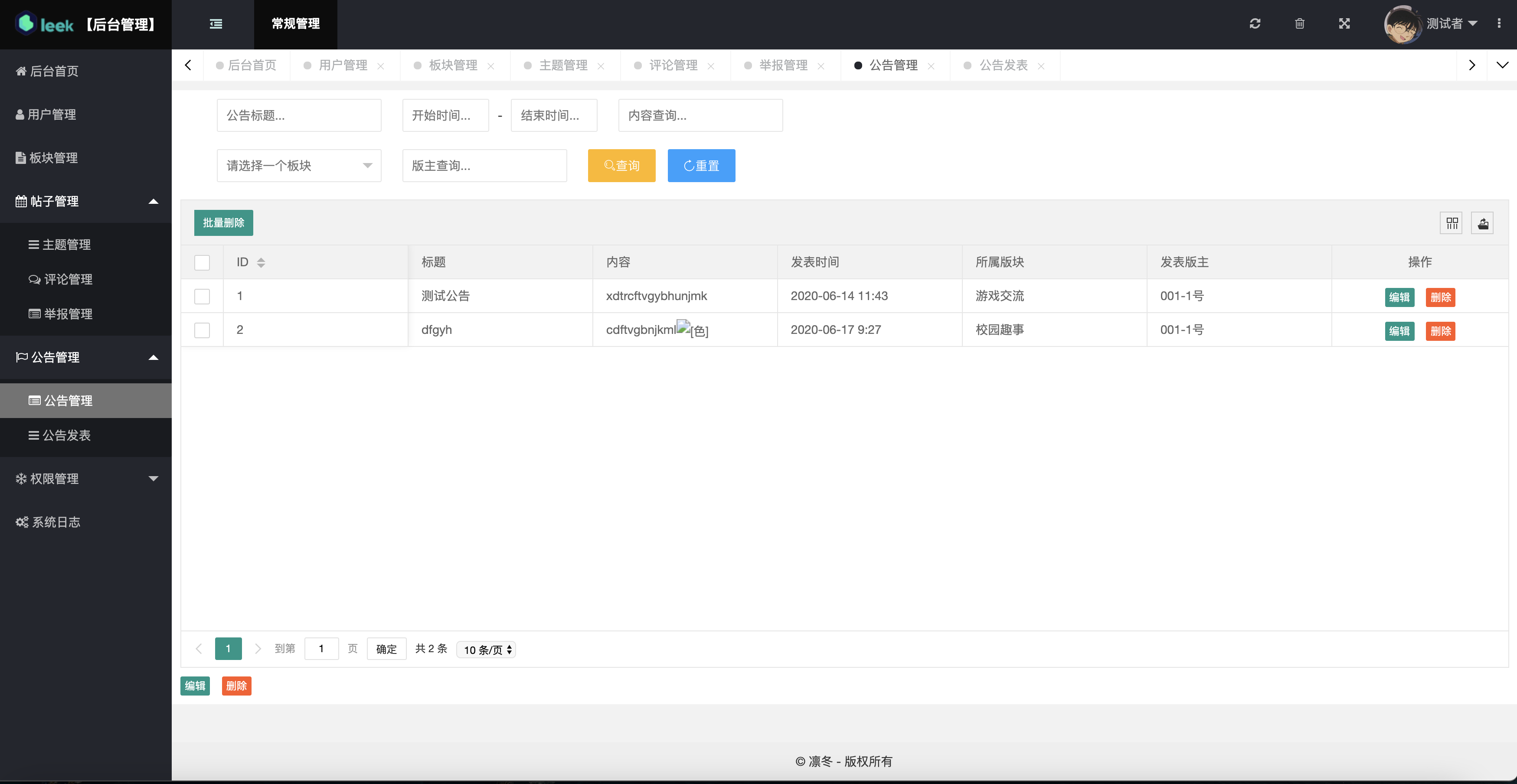Click the table export icon
This screenshot has height=784, width=1517.
pos(1483,223)
